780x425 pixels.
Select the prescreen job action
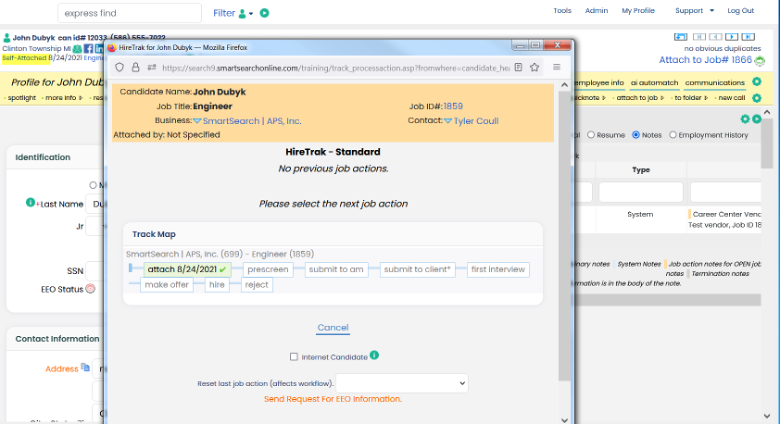point(268,269)
